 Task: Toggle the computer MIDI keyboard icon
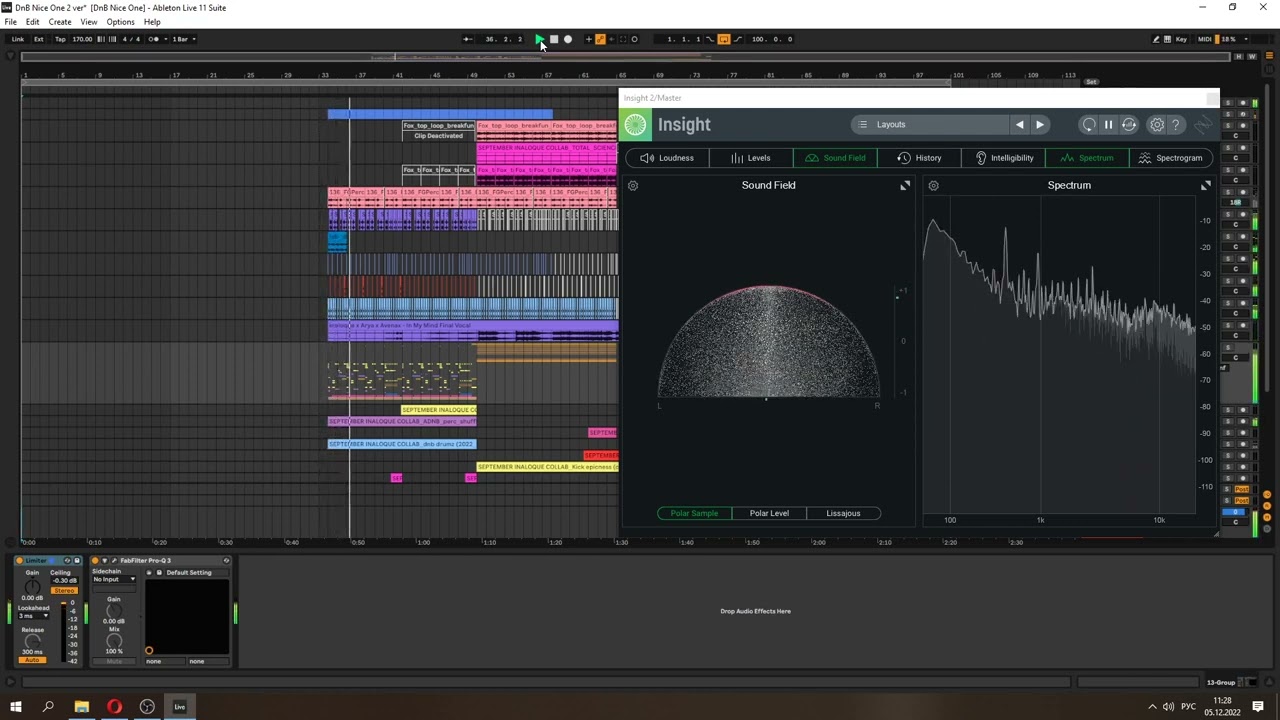[x=1168, y=39]
